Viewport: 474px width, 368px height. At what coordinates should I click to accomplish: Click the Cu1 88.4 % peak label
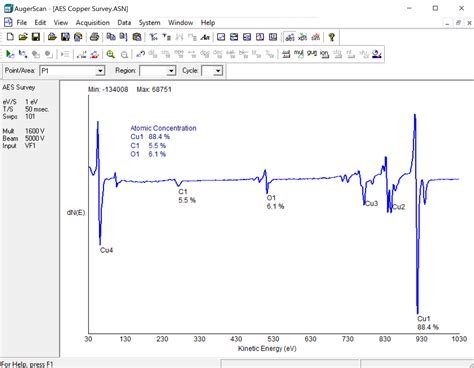[x=428, y=323]
